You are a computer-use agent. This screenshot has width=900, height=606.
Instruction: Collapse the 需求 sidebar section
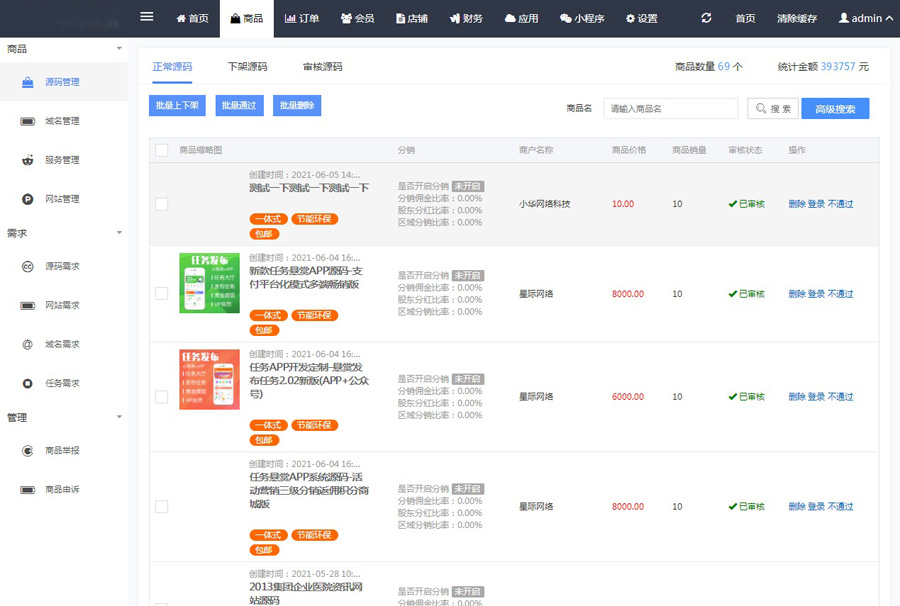click(x=119, y=233)
